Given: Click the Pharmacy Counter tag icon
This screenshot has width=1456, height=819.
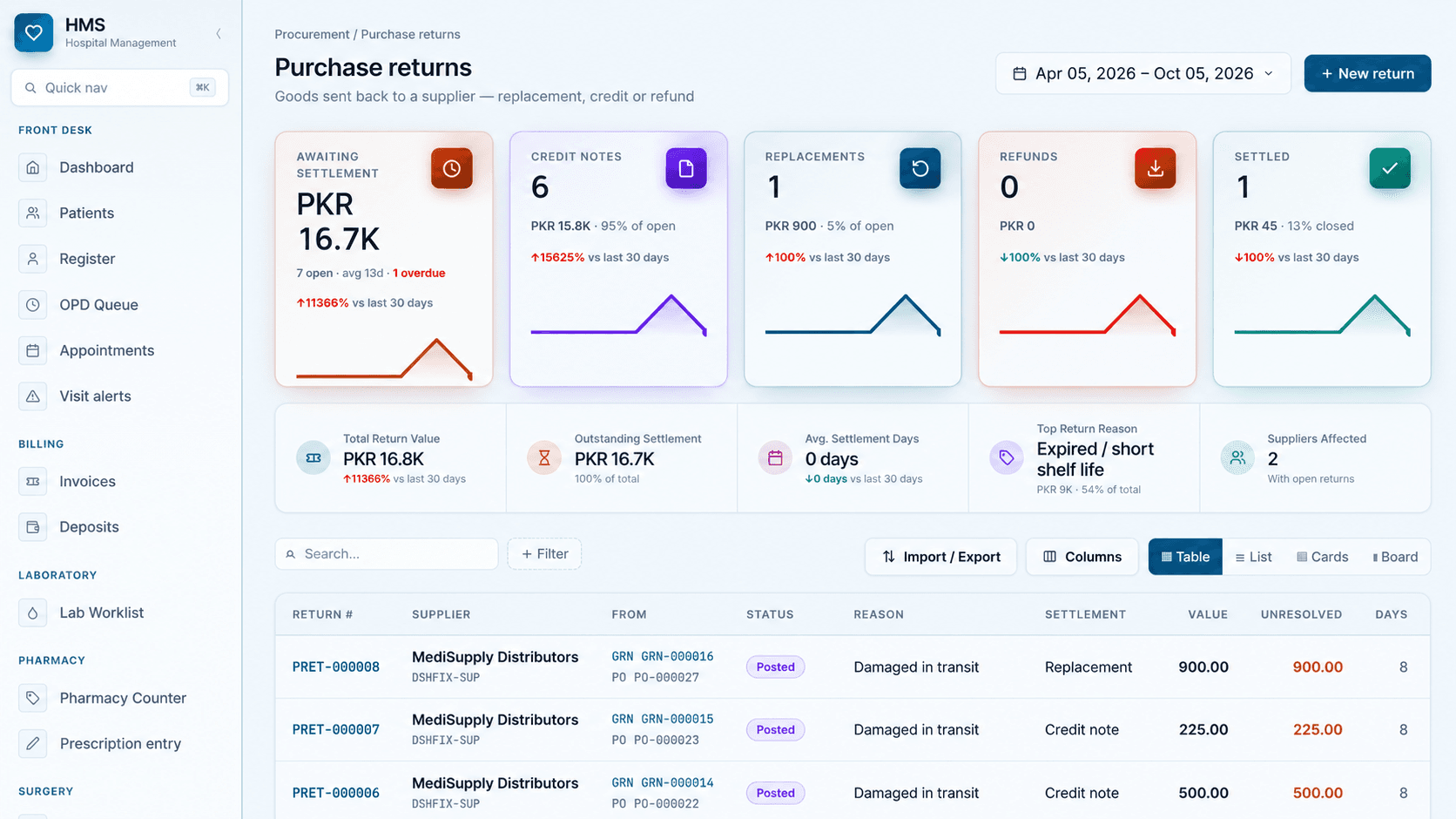Looking at the screenshot, I should 33,698.
